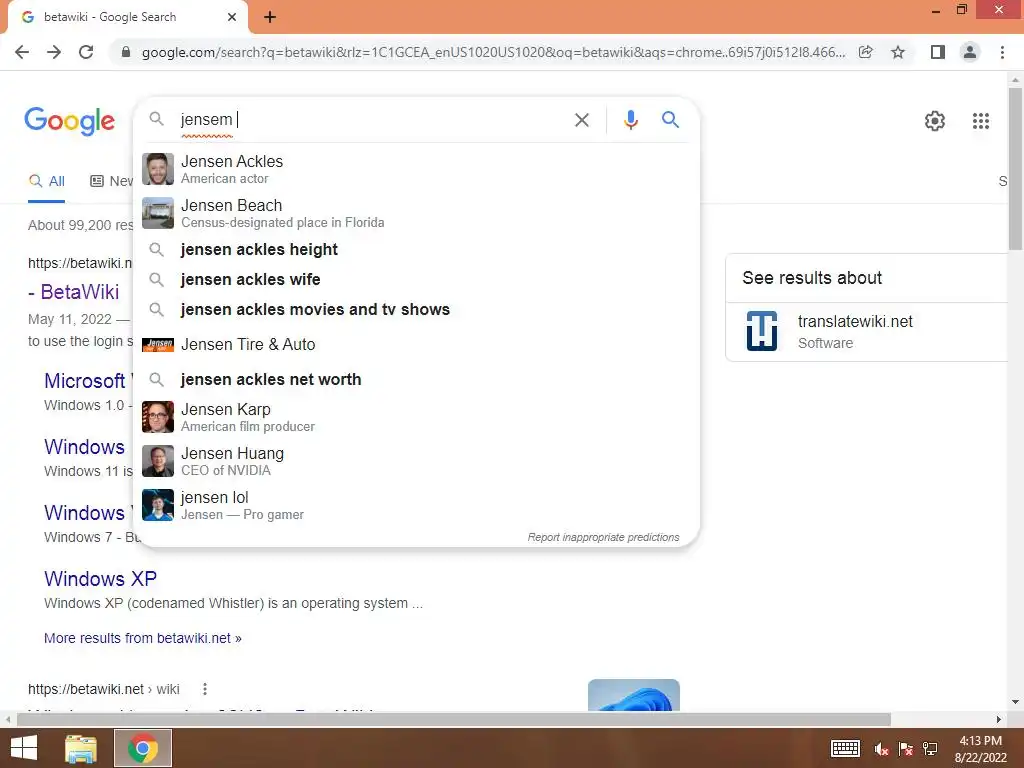Screen dimensions: 1024x768
Task: Open Action Center flag icon
Action: tap(906, 749)
